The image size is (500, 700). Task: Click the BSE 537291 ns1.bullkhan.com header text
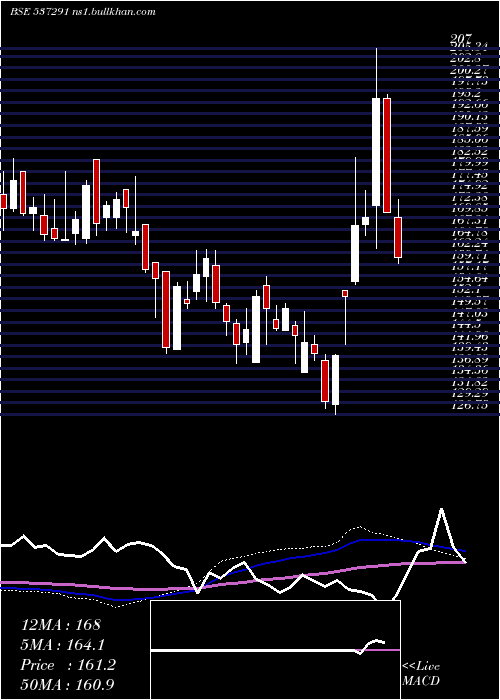(83, 12)
